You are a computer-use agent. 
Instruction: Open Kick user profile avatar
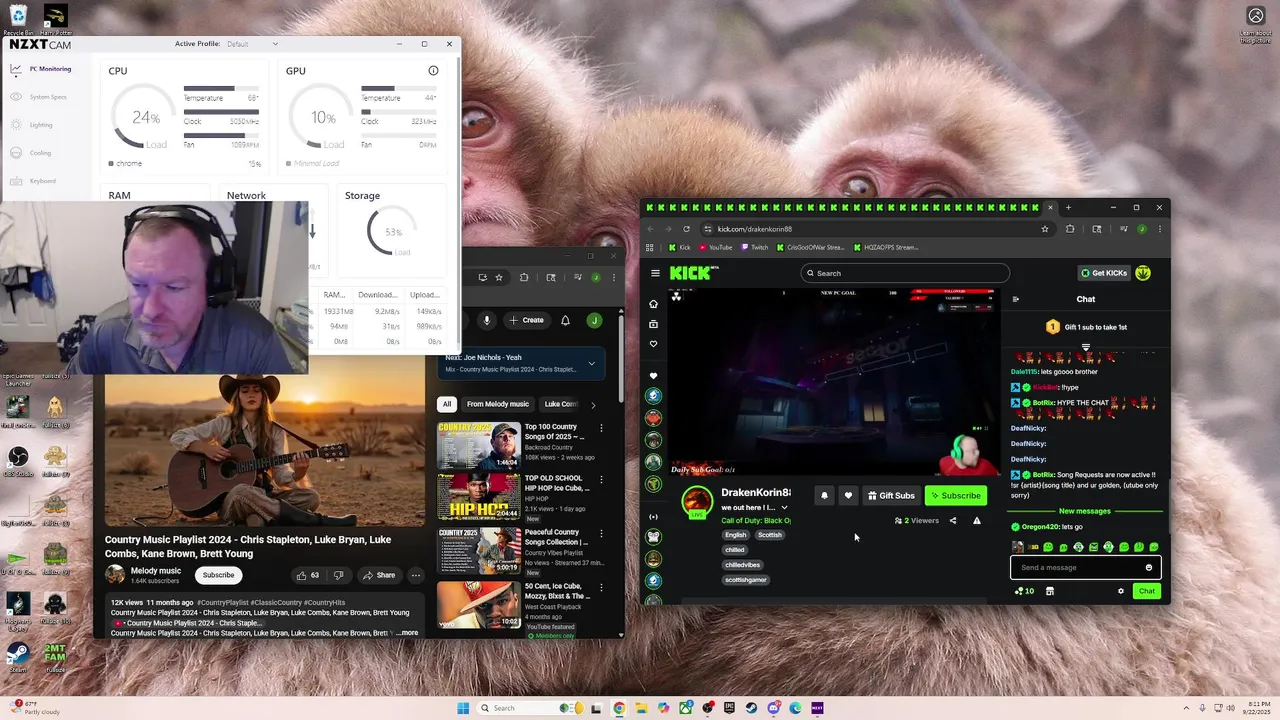point(1143,273)
